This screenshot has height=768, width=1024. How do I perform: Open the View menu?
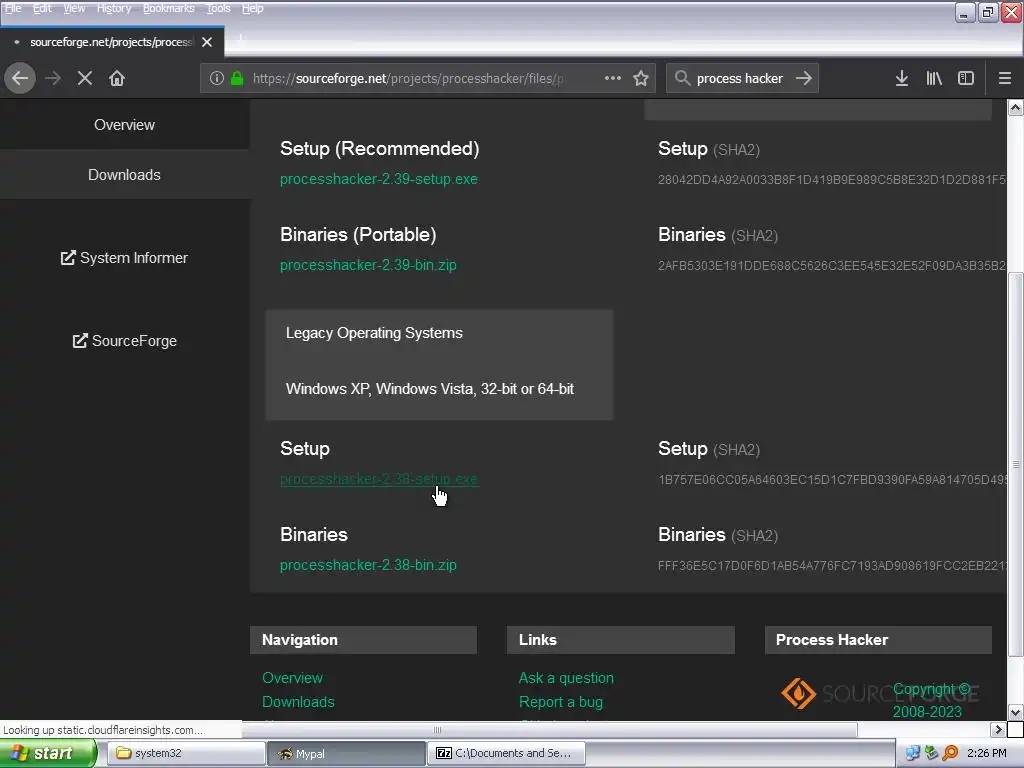coord(74,8)
